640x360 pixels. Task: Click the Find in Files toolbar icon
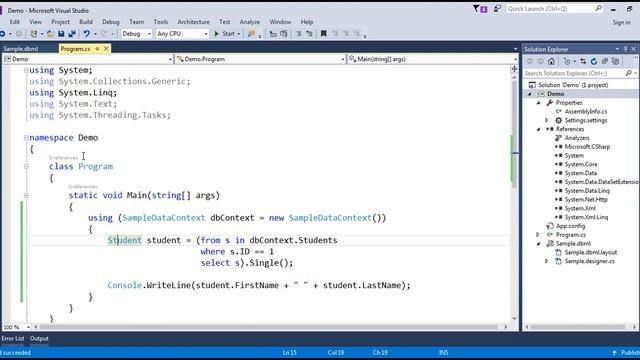[251, 34]
